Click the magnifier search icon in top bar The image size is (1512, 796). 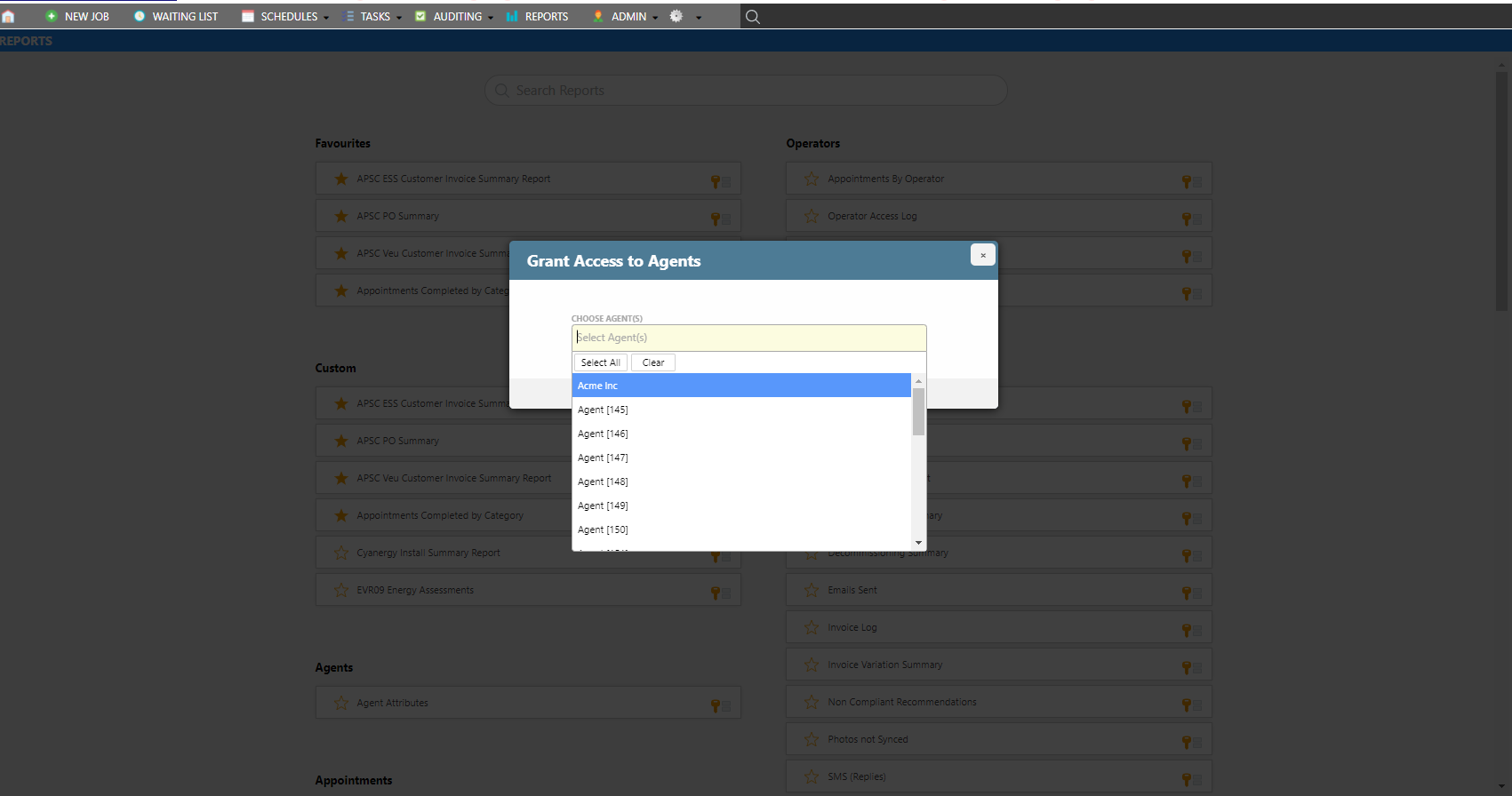point(752,16)
